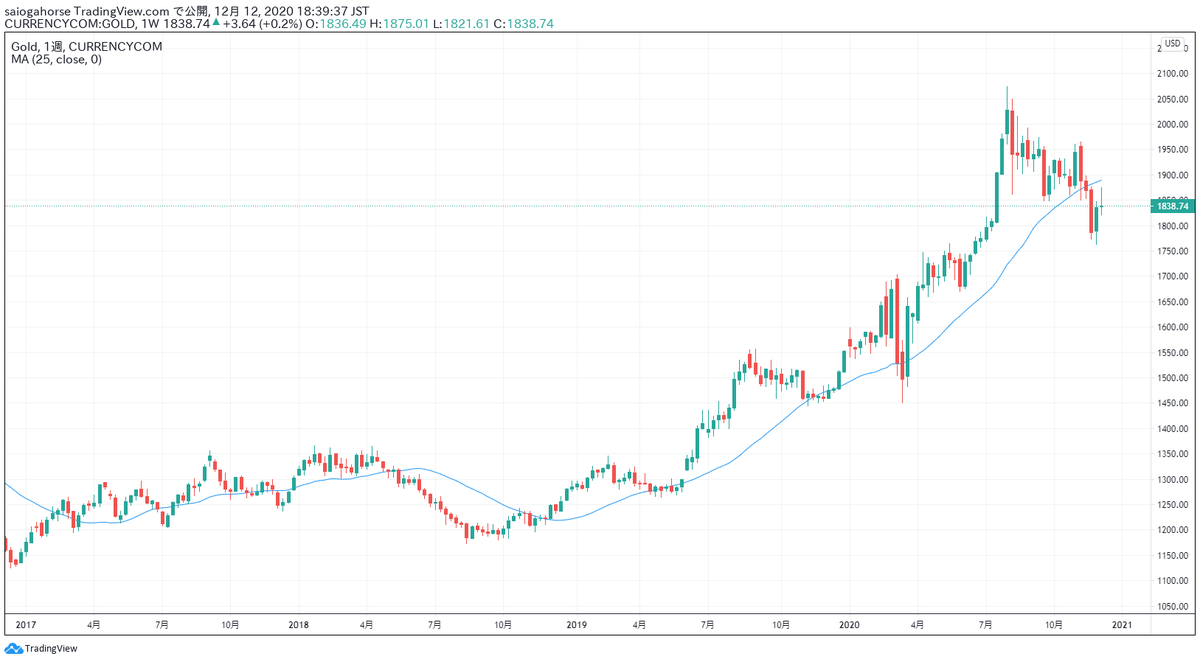Click the 1950.00 price axis label
The width and height of the screenshot is (1200, 662).
1171,150
